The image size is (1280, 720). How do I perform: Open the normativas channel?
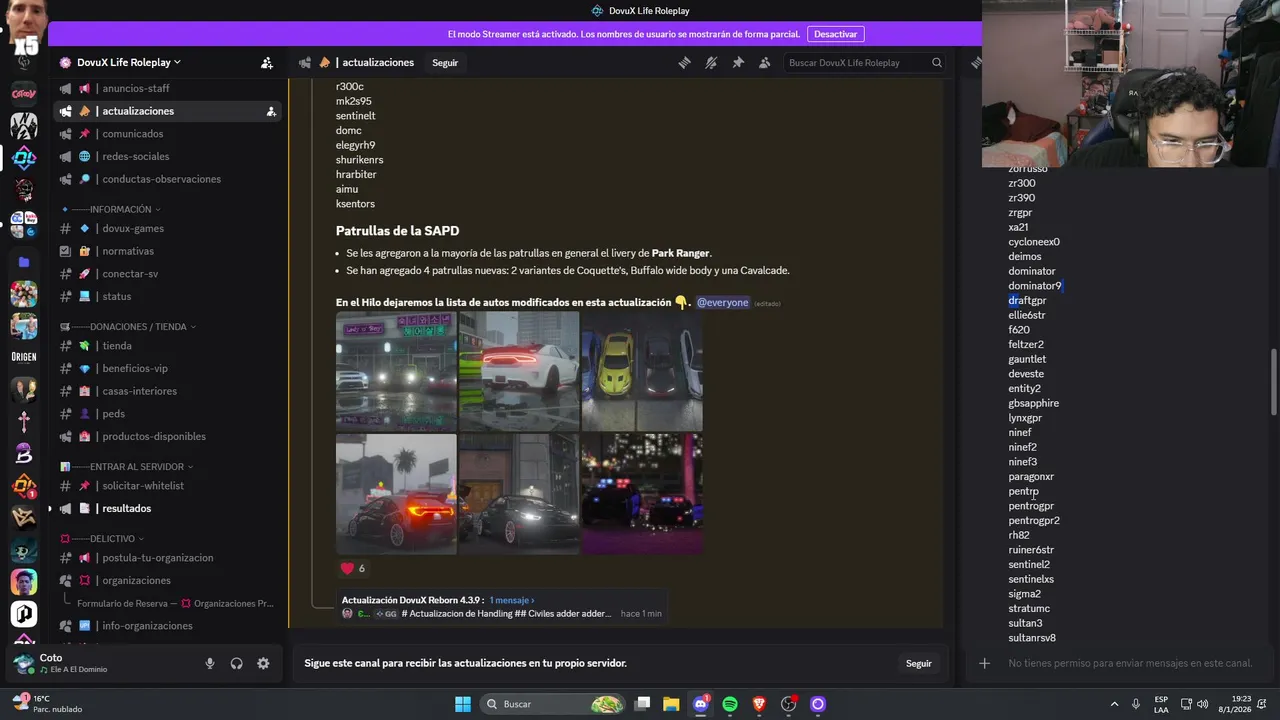(128, 251)
